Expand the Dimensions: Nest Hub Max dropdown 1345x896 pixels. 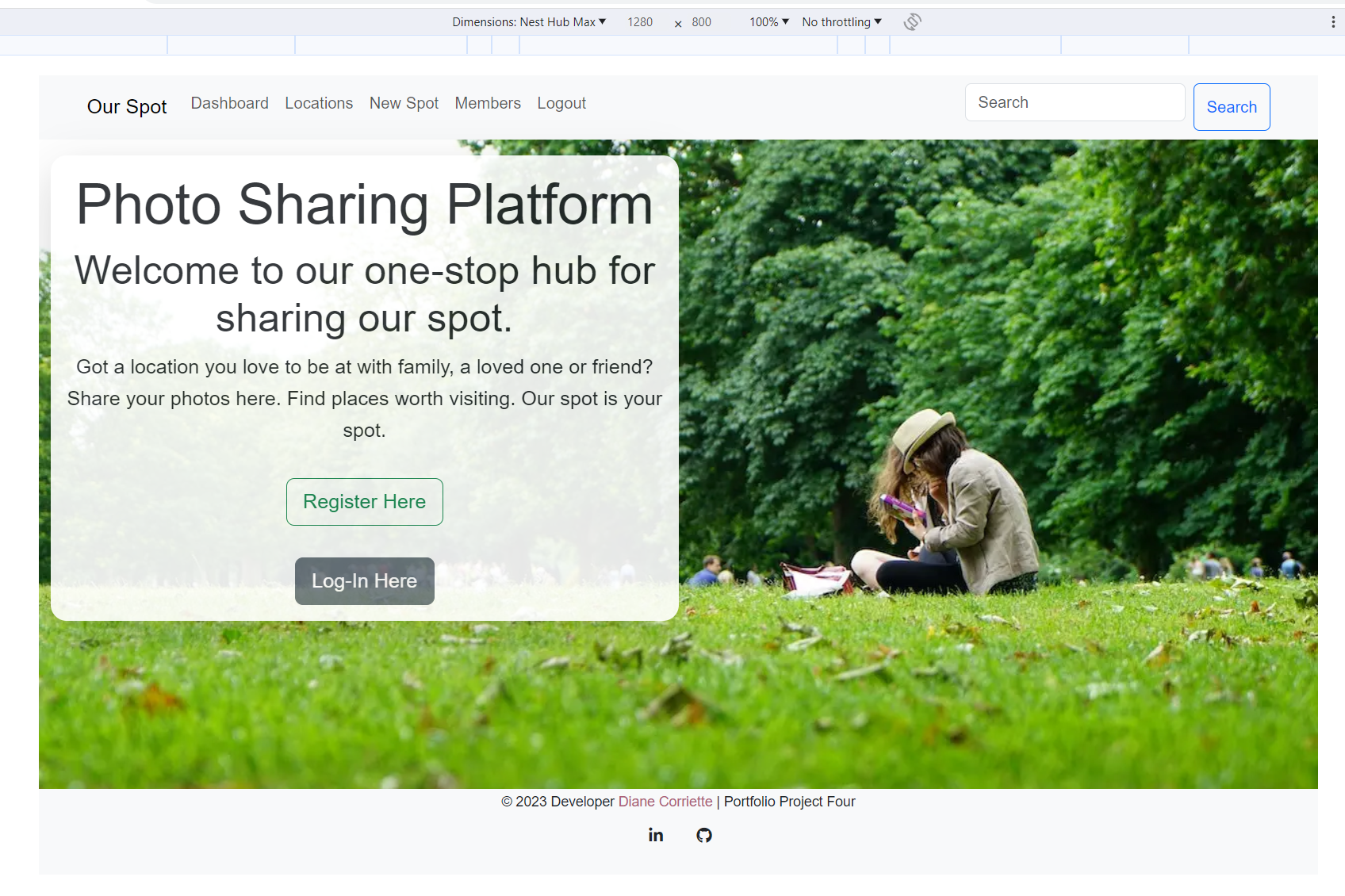529,22
